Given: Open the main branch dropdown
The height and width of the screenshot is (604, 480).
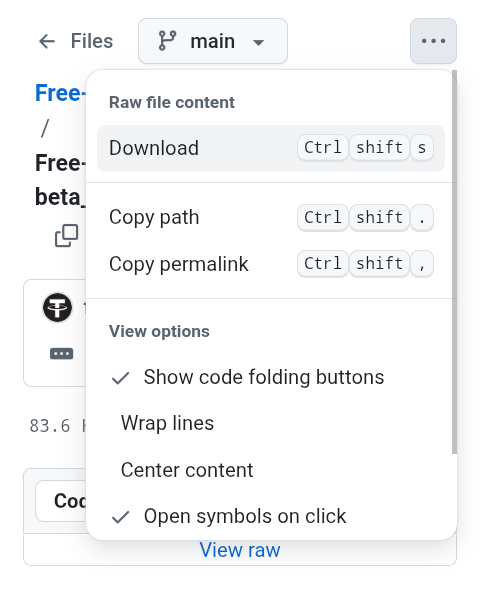Looking at the screenshot, I should click(213, 41).
